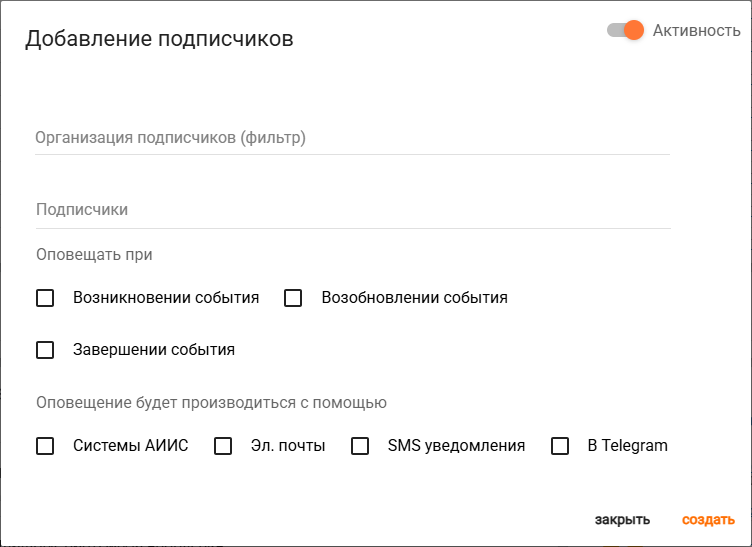Toggle the Активность switch
The image size is (752, 547).
[625, 30]
